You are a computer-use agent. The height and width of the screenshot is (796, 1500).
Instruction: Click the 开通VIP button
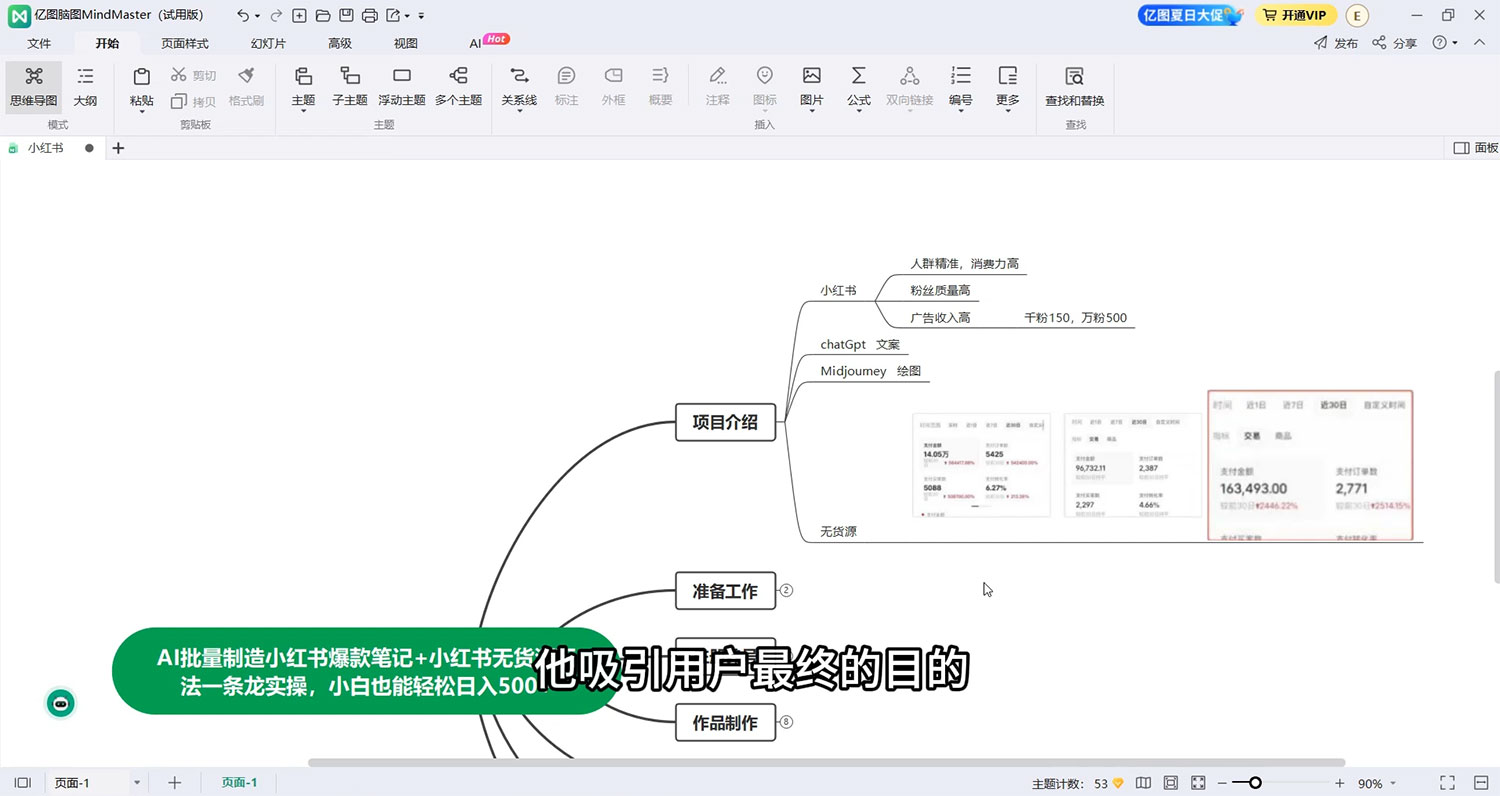(1295, 15)
